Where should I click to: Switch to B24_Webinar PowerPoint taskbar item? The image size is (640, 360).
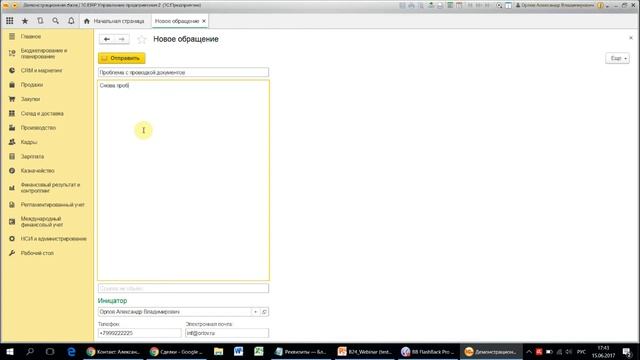pos(364,351)
